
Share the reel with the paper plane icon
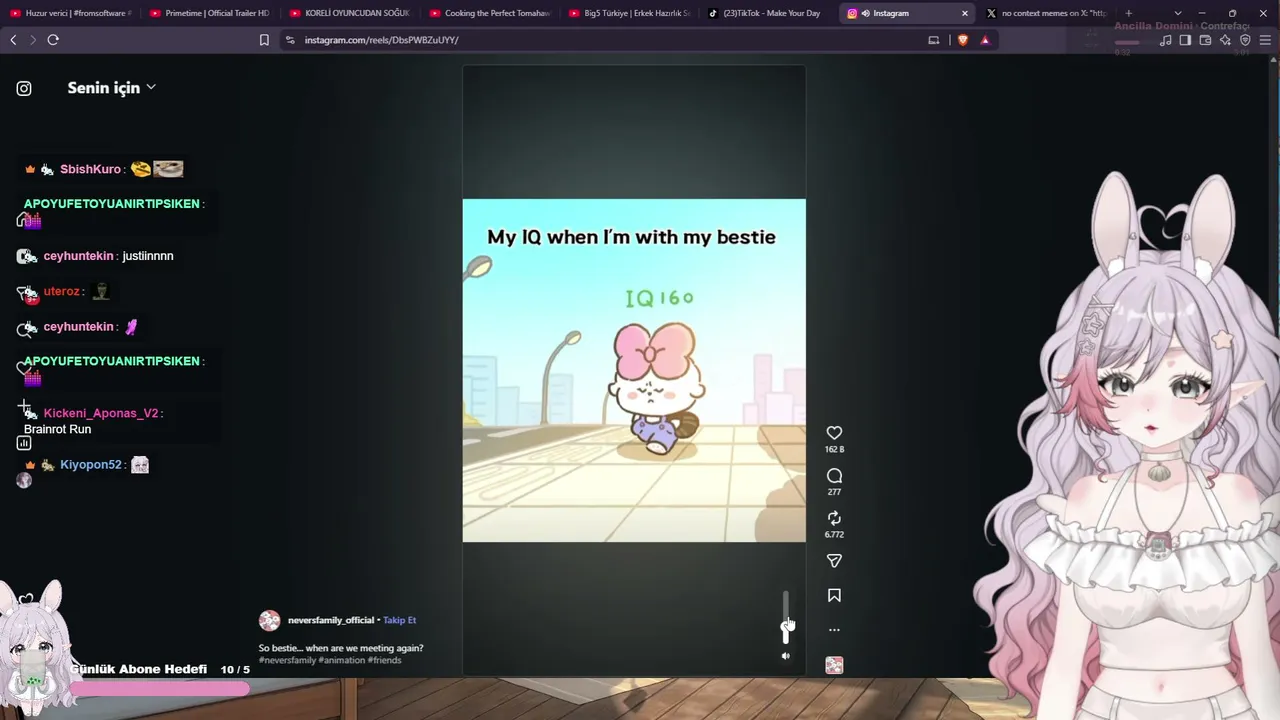[x=834, y=561]
